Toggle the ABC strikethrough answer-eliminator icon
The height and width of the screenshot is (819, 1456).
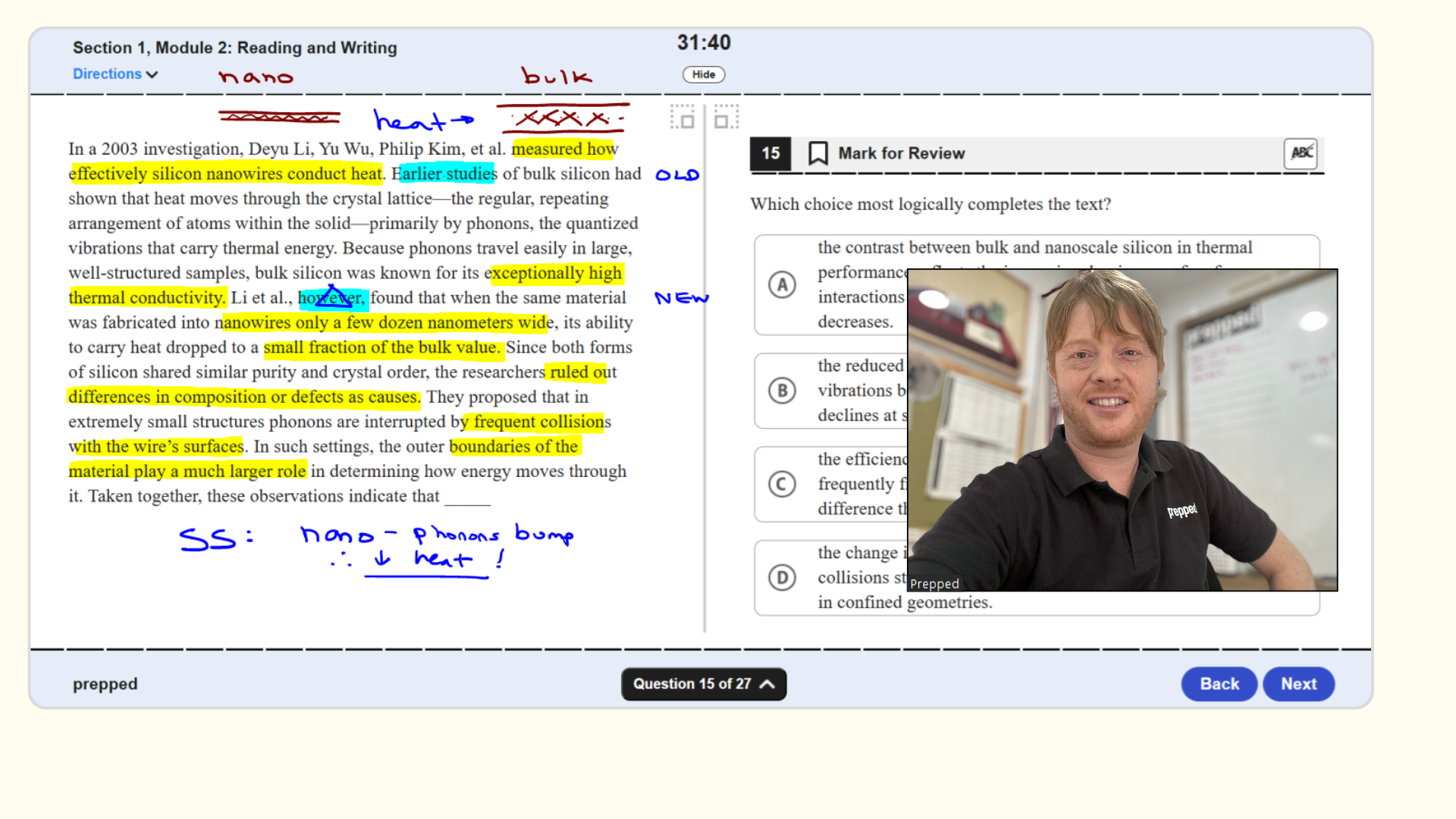1301,153
